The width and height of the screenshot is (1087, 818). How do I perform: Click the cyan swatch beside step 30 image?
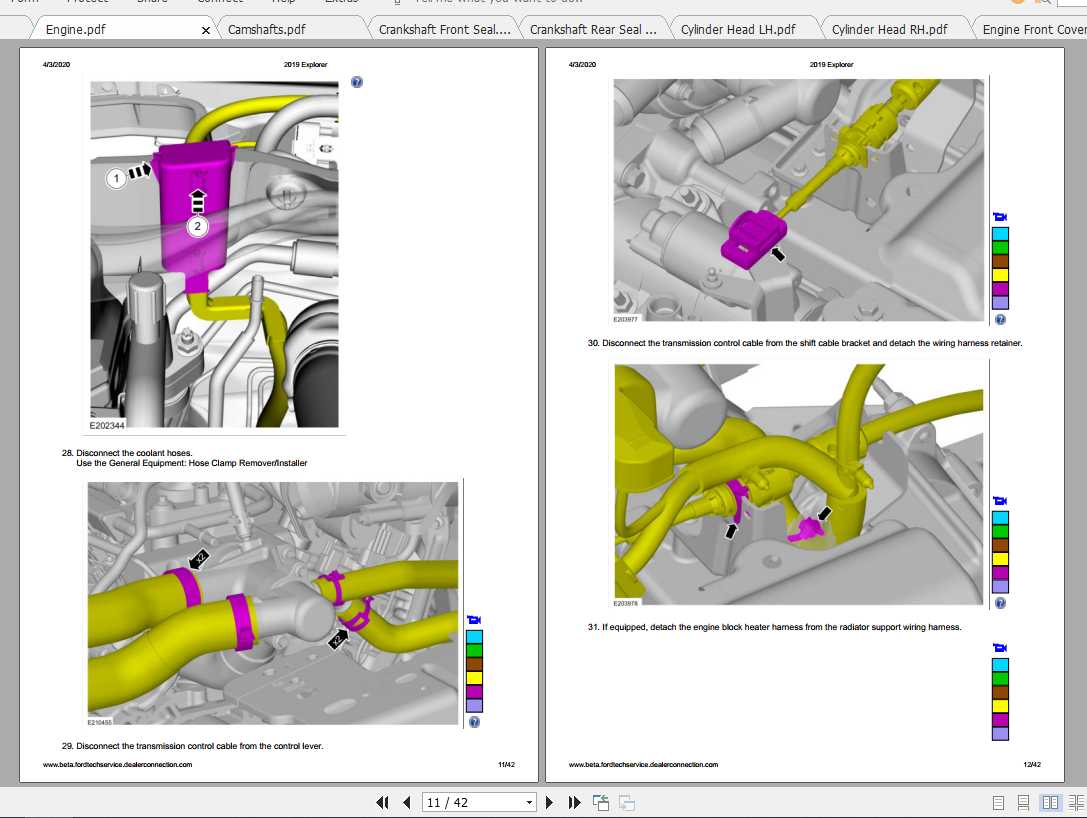click(1000, 234)
